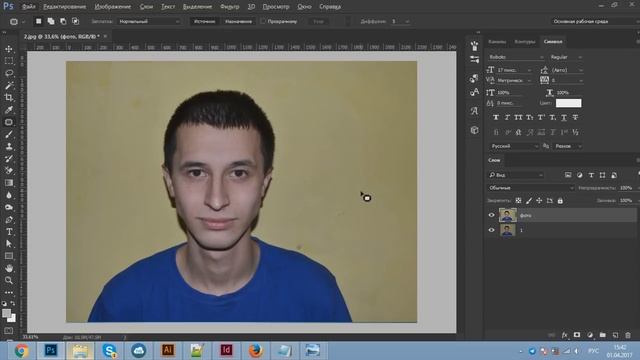
Task: Open the Файл menu
Action: click(x=28, y=7)
